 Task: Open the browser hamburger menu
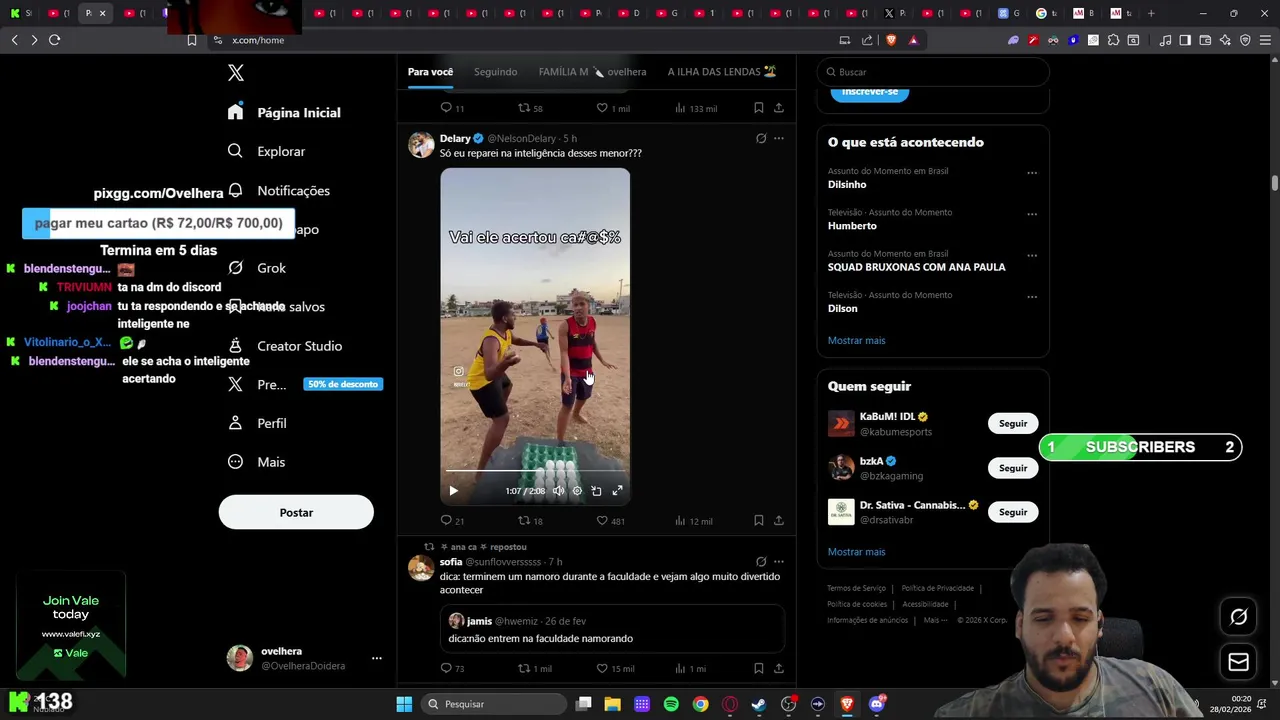click(x=1265, y=40)
